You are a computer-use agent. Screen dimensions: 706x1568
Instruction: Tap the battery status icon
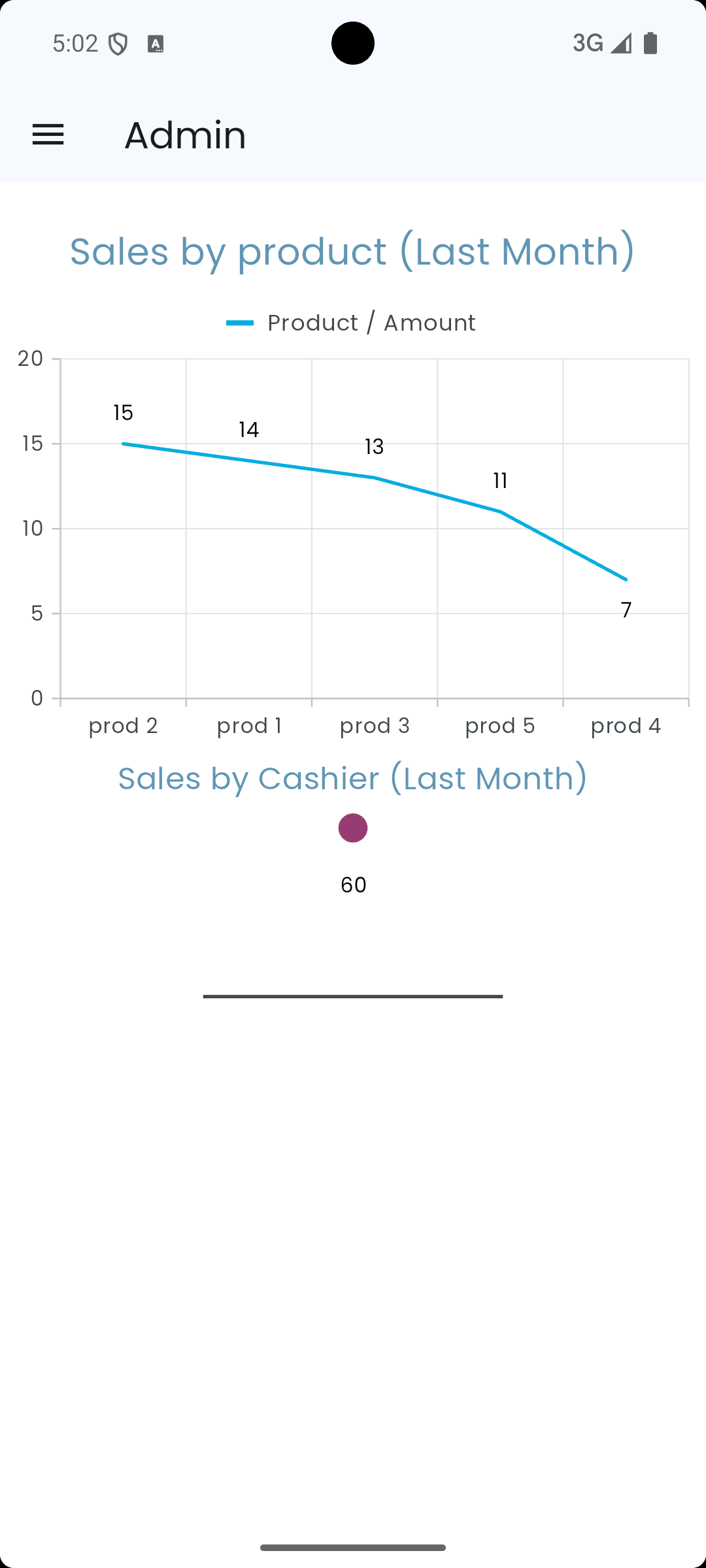point(650,43)
